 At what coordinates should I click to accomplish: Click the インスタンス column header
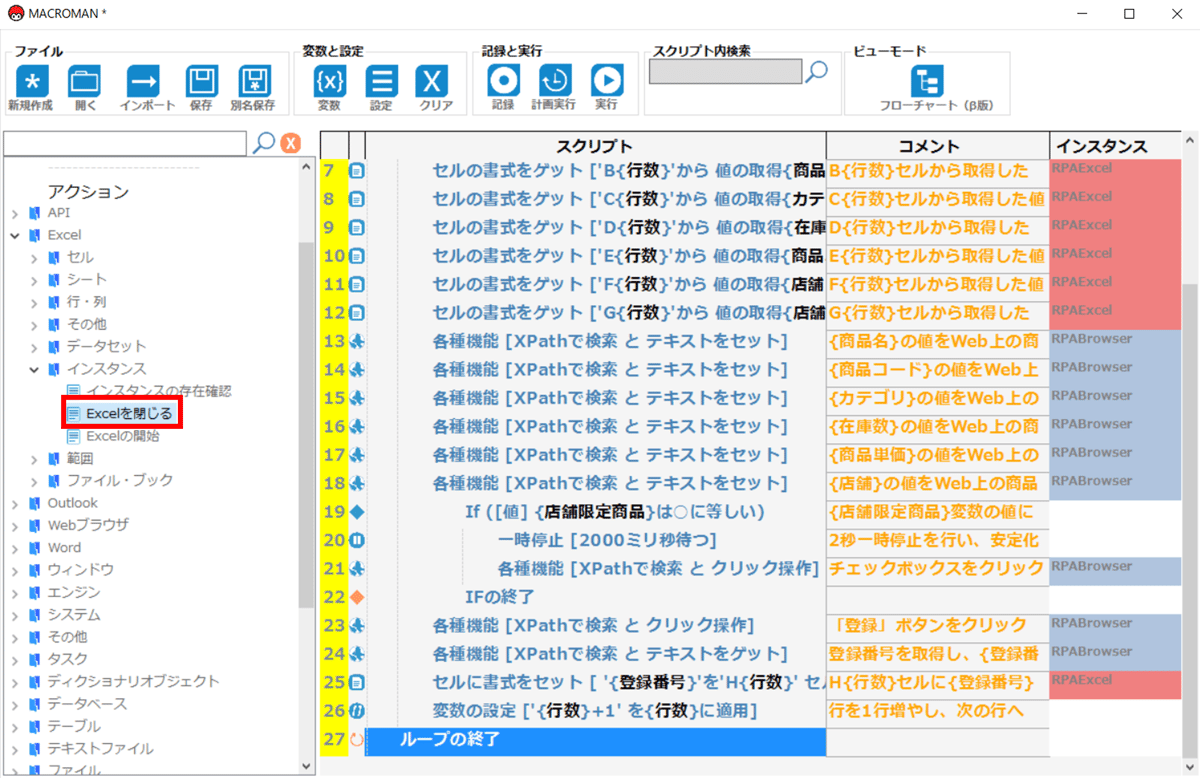click(x=1115, y=145)
